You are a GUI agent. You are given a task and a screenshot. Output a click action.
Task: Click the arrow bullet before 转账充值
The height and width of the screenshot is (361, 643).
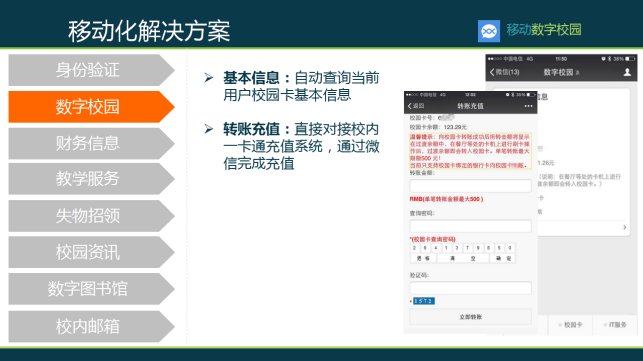point(209,129)
